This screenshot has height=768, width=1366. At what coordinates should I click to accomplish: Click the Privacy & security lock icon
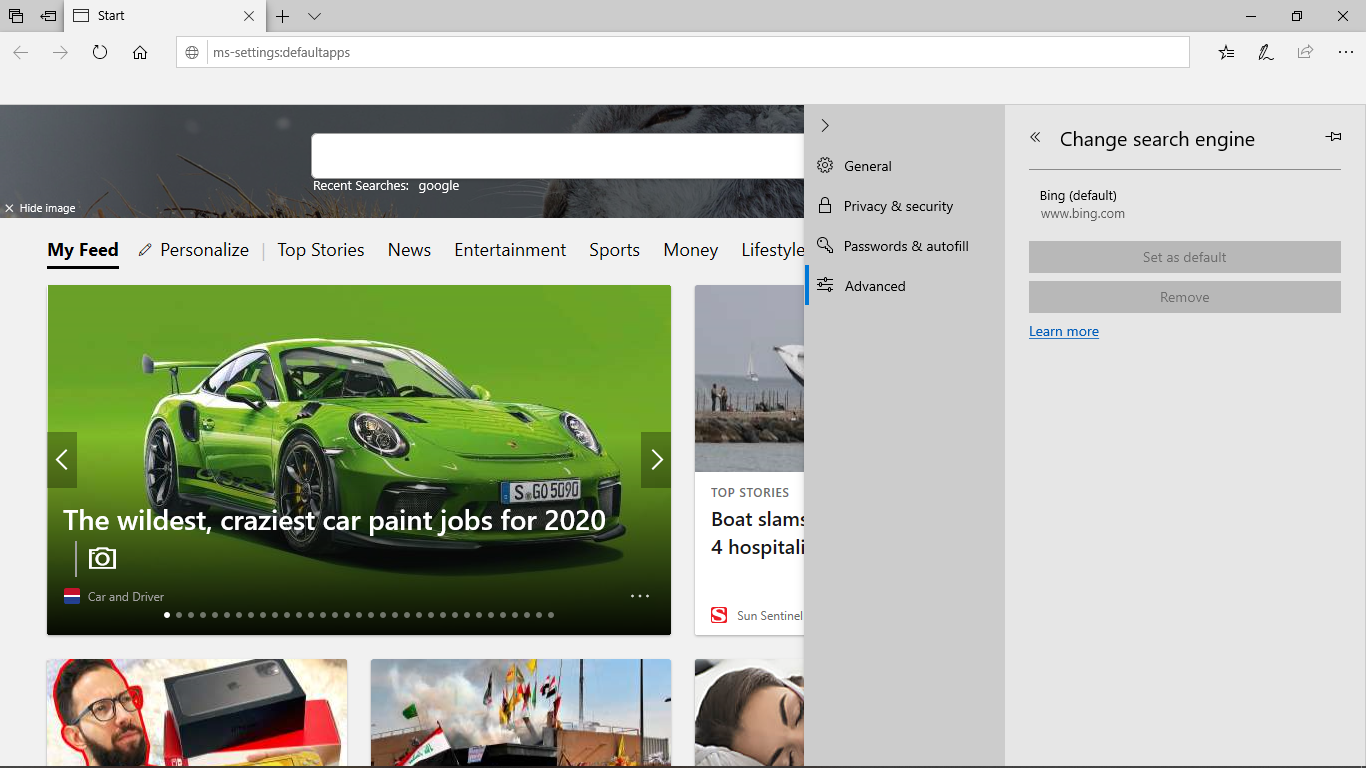pyautogui.click(x=825, y=205)
